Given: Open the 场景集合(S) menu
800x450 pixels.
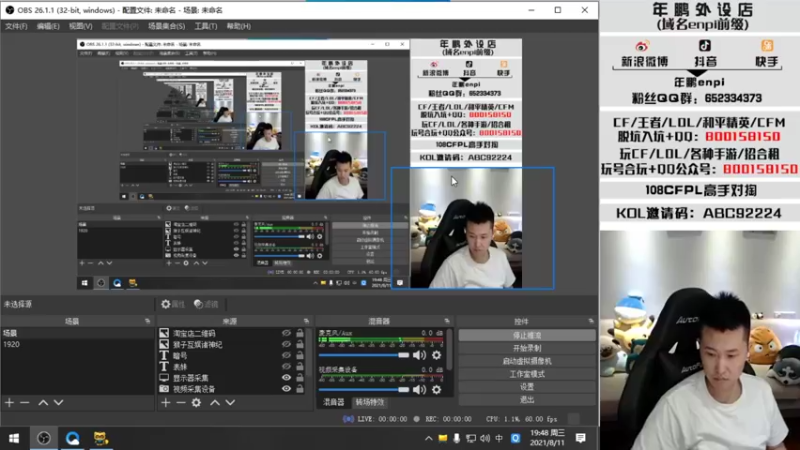Looking at the screenshot, I should pos(166,26).
